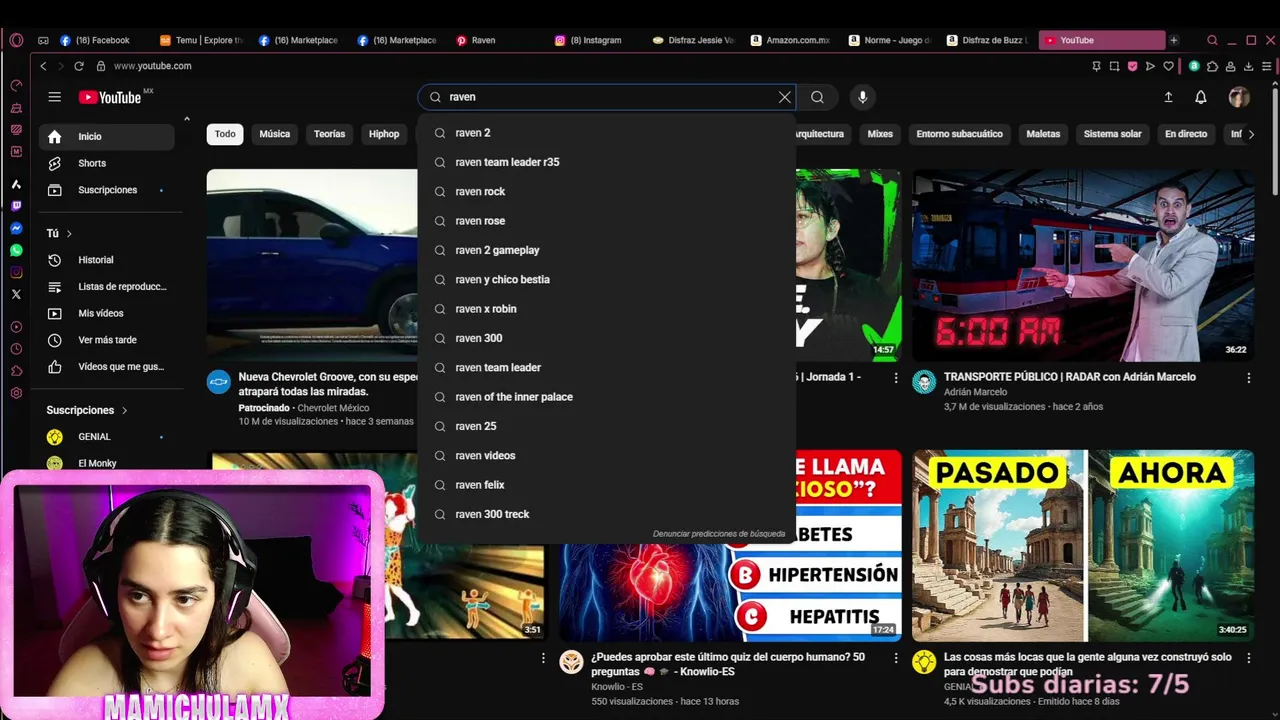This screenshot has height=720, width=1280.
Task: Select the En directo filter chip
Action: [1186, 134]
